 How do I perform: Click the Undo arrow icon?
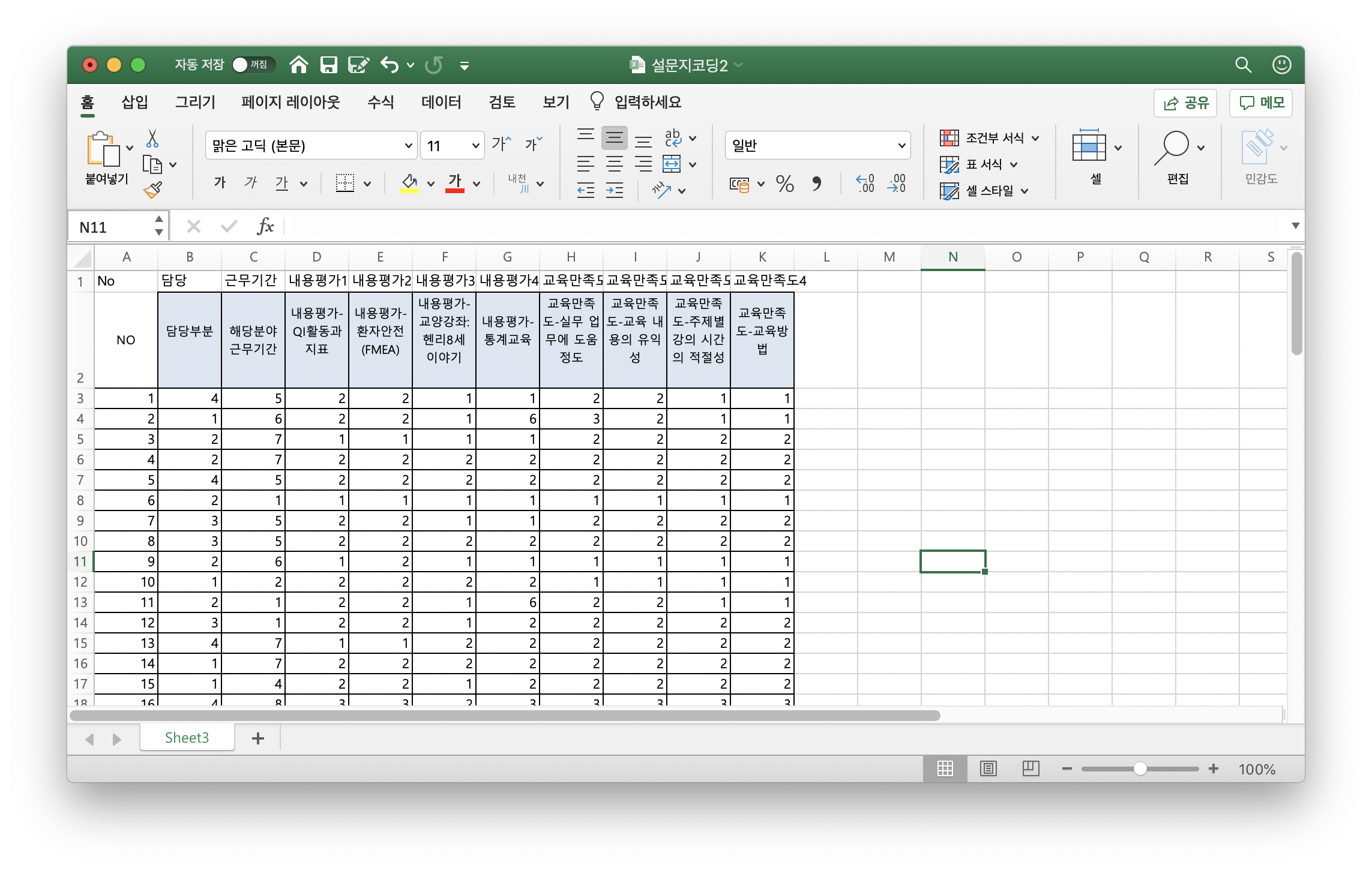[x=390, y=65]
